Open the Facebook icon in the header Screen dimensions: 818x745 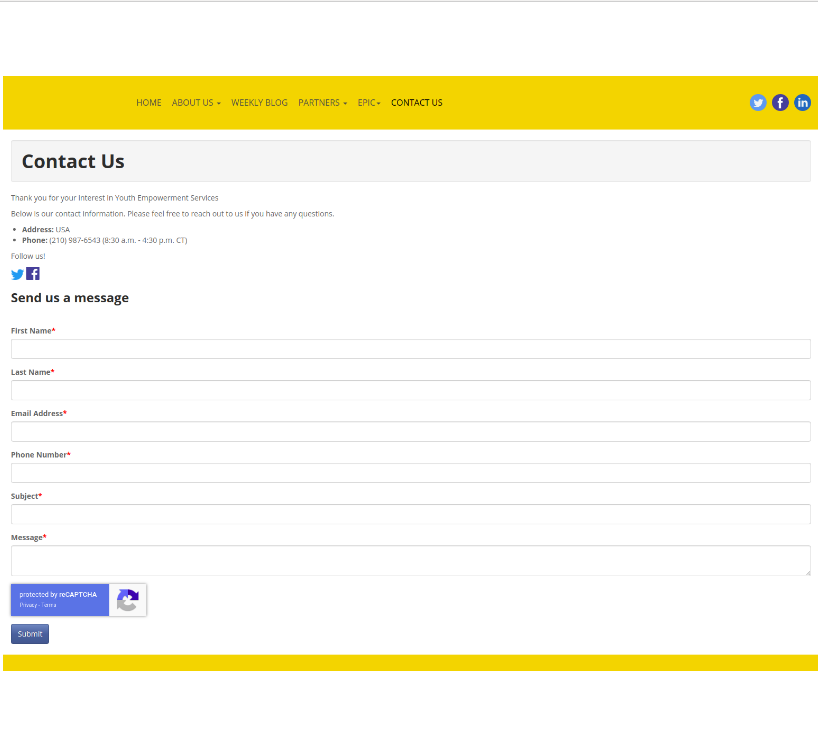pos(780,102)
